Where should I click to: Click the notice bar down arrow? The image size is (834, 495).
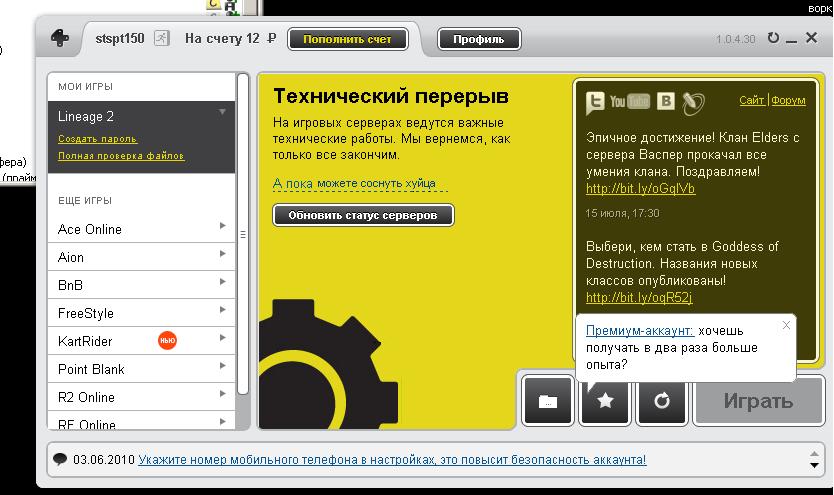point(814,466)
